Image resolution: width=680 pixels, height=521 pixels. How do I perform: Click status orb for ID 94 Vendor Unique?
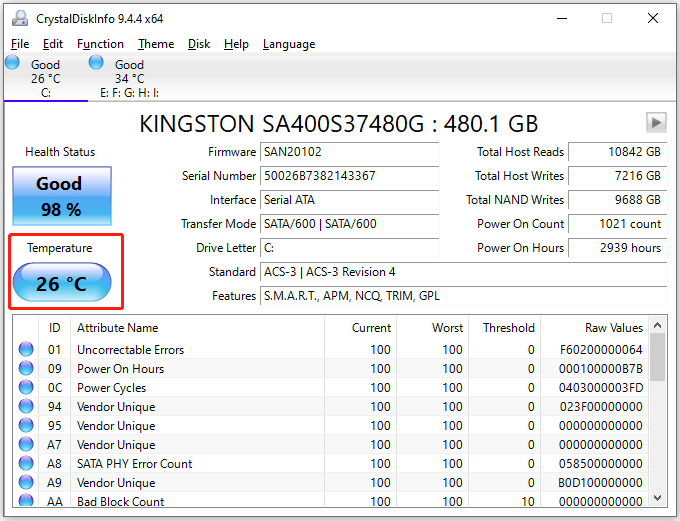click(26, 406)
